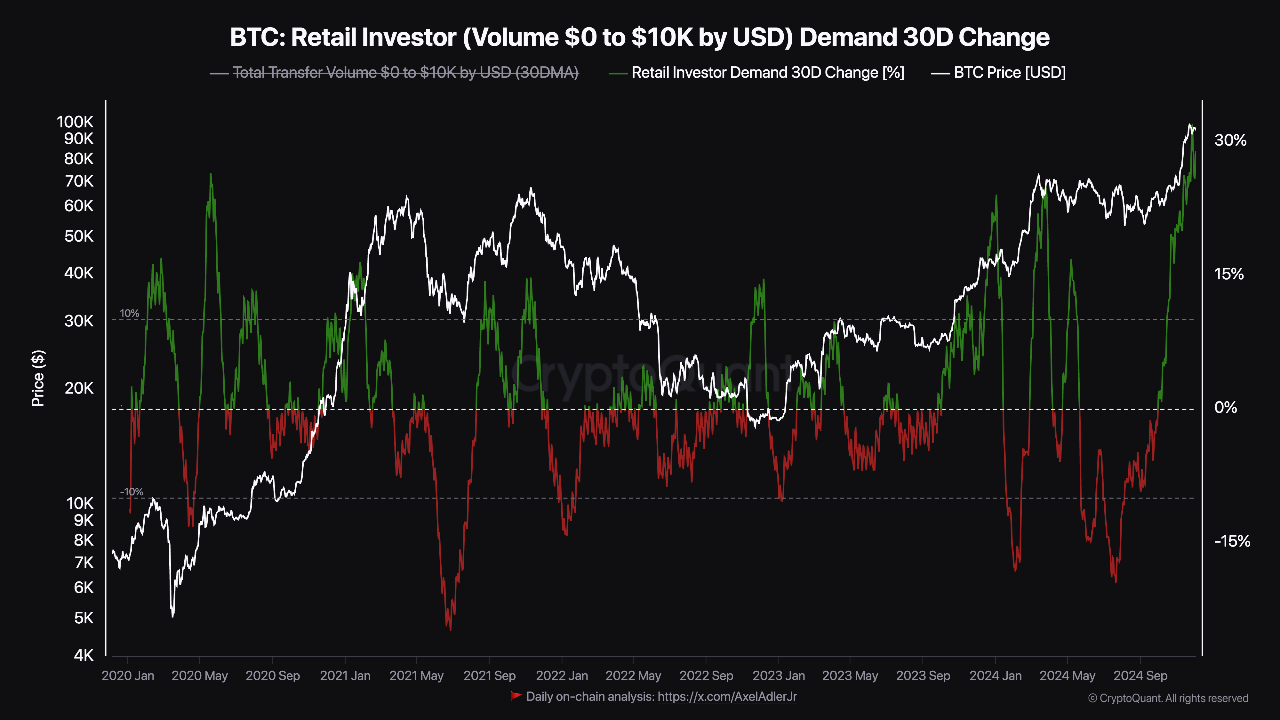Toggle the Retail Investor Demand 30D Change series
The image size is (1280, 720).
click(768, 72)
